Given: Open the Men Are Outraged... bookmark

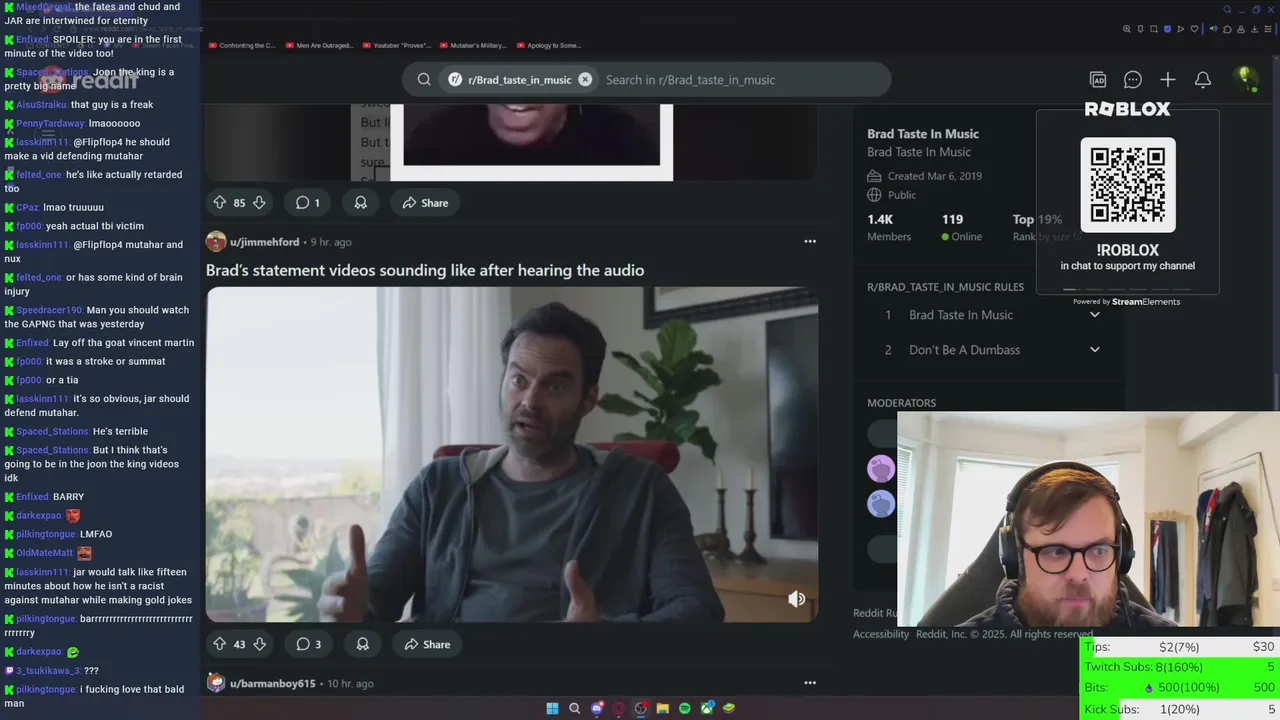Looking at the screenshot, I should click(320, 45).
